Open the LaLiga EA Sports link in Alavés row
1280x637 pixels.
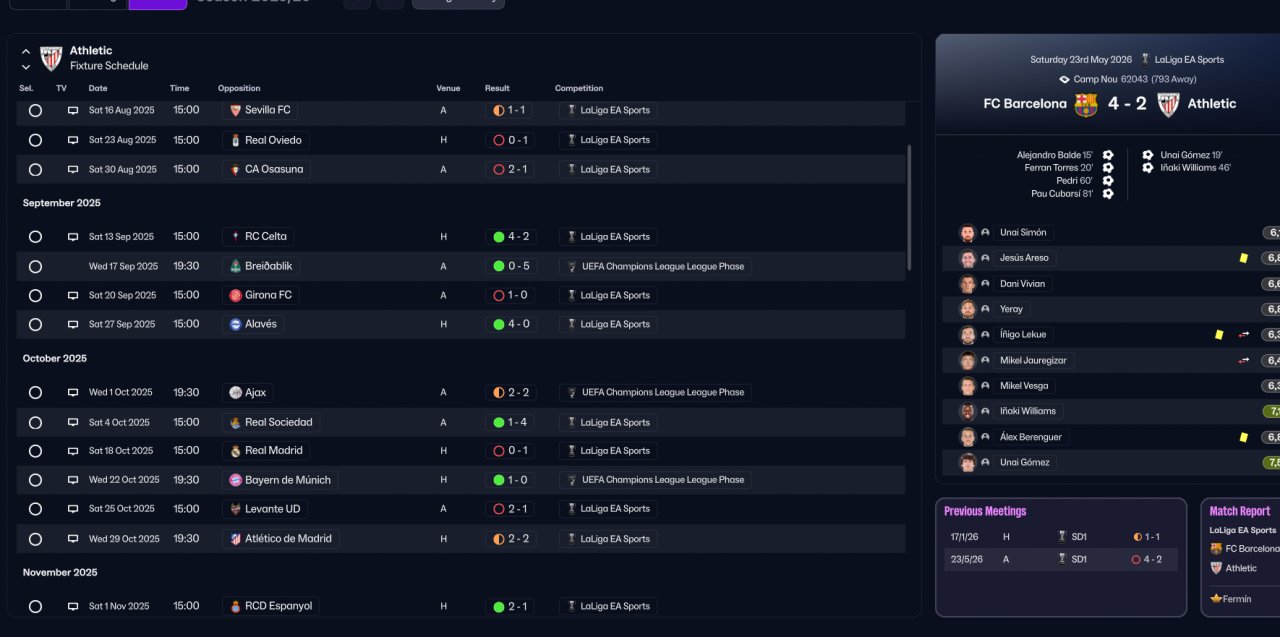coord(608,324)
